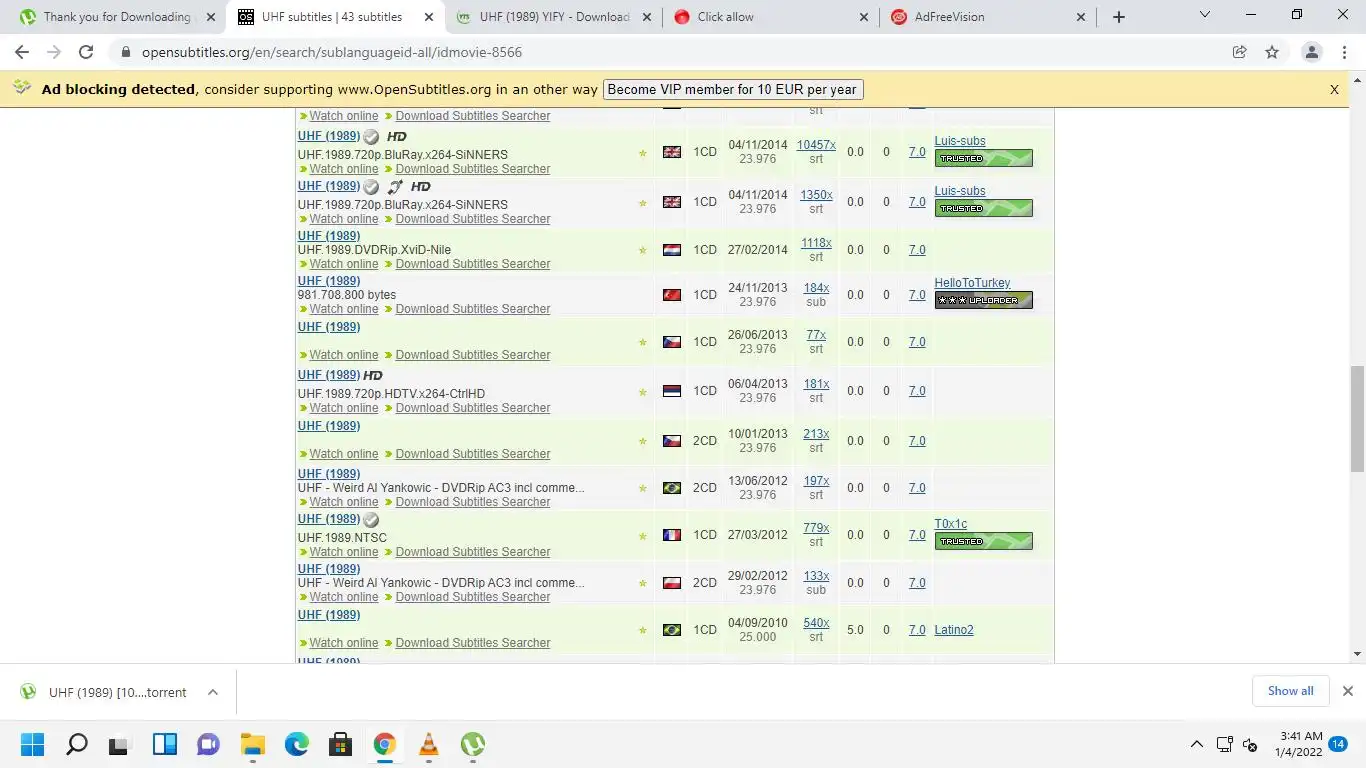
Task: Click the Turkish flag in HelloToTurkey row
Action: [x=672, y=295]
